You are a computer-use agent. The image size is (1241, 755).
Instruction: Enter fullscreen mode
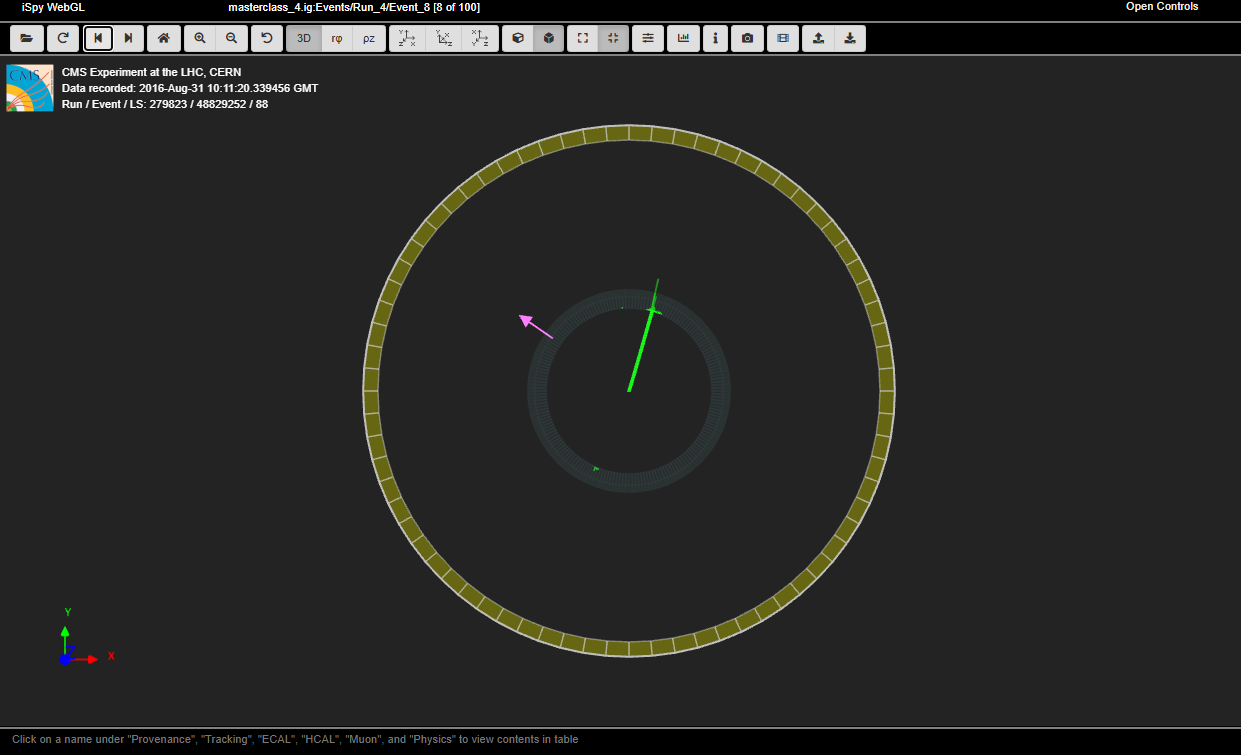[583, 38]
